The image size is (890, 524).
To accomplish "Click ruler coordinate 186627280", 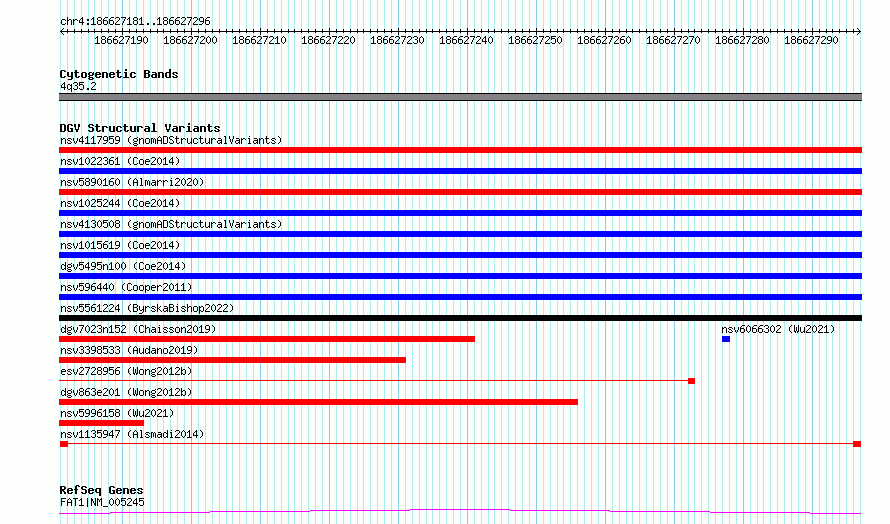I will [x=742, y=40].
